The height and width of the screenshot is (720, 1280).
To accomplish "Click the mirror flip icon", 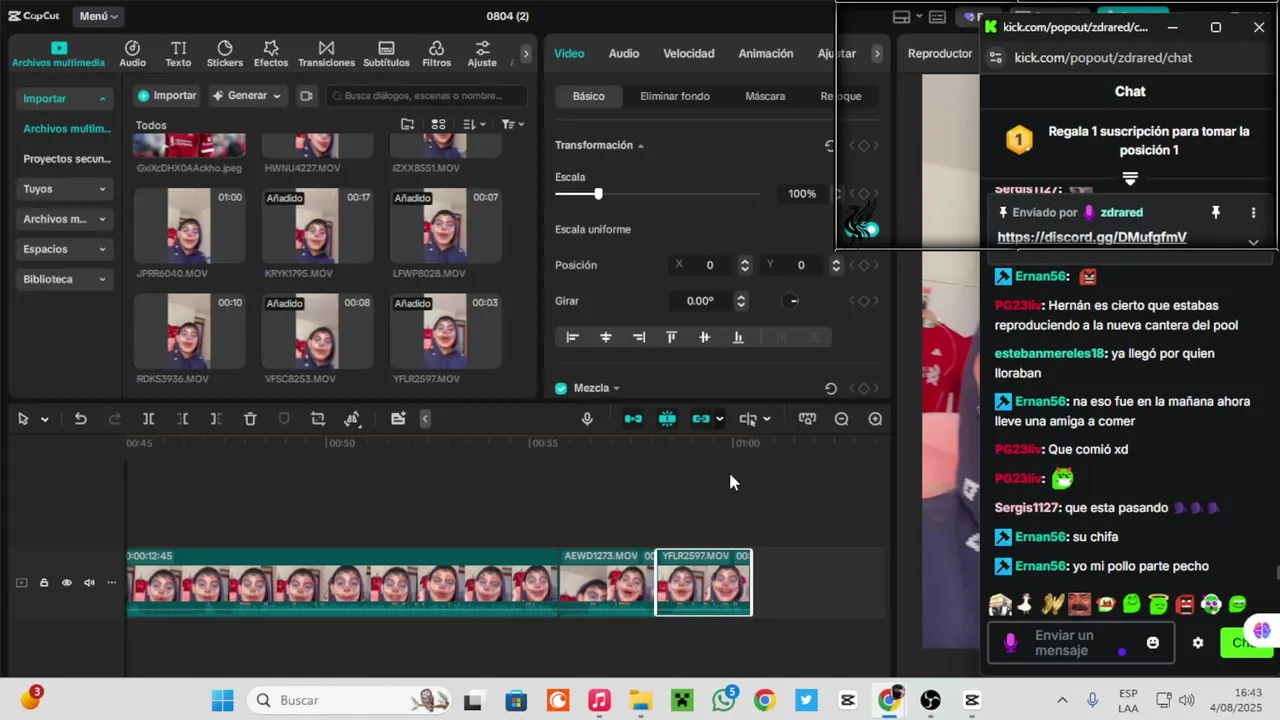I will click(352, 419).
